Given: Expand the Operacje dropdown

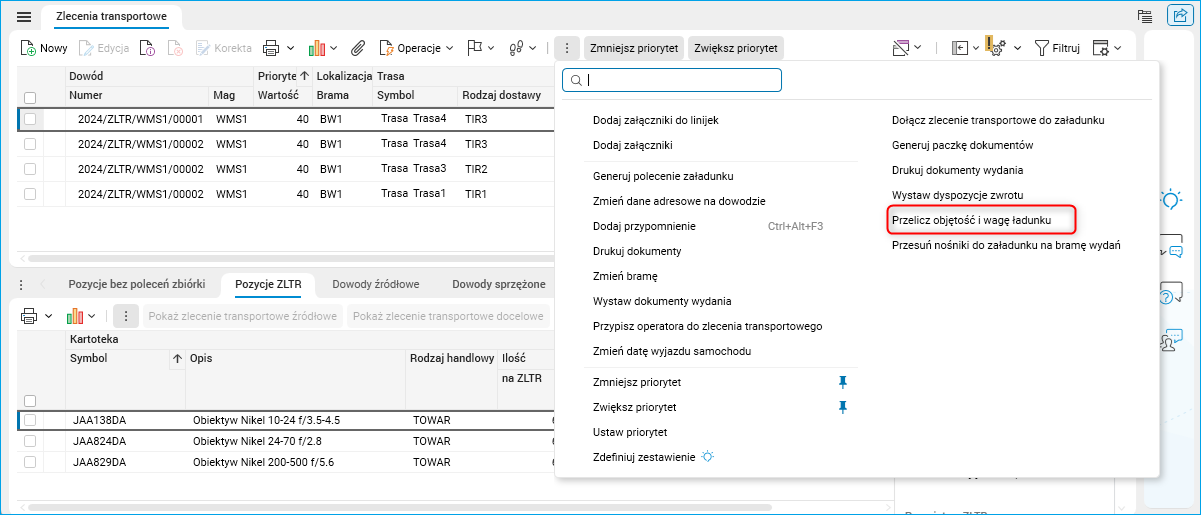Looking at the screenshot, I should pos(449,48).
